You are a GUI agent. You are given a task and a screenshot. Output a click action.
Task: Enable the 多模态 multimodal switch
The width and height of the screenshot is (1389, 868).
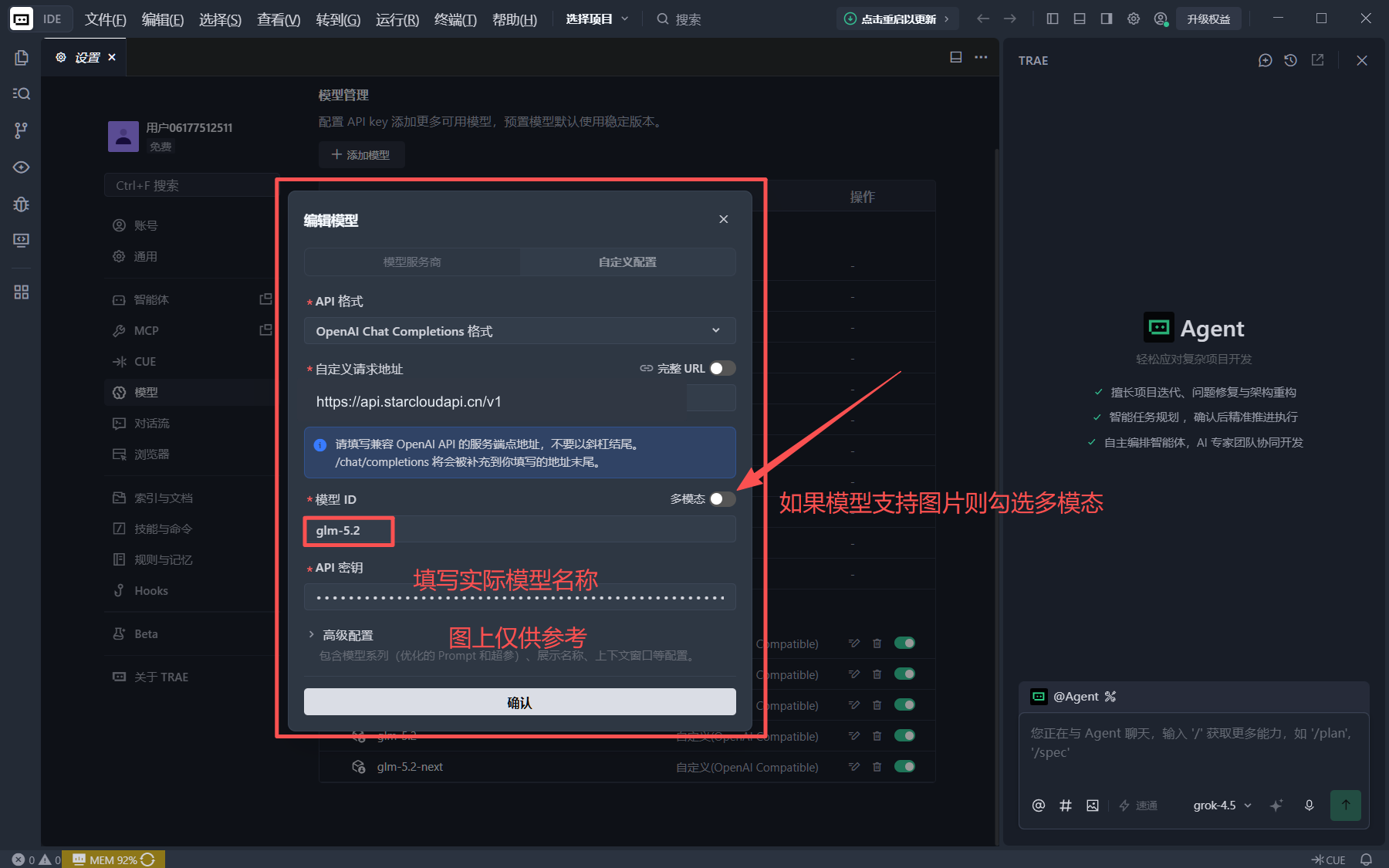click(x=722, y=499)
